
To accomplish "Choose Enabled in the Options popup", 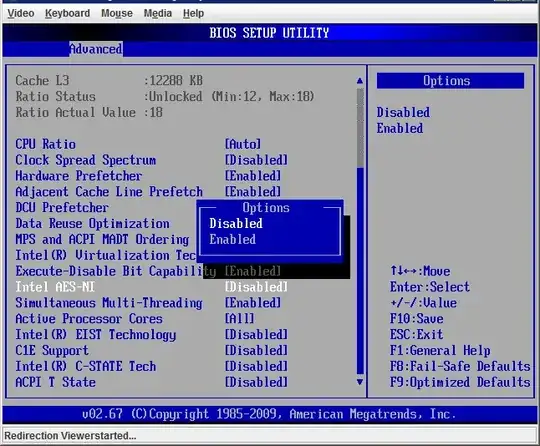I will coord(232,239).
